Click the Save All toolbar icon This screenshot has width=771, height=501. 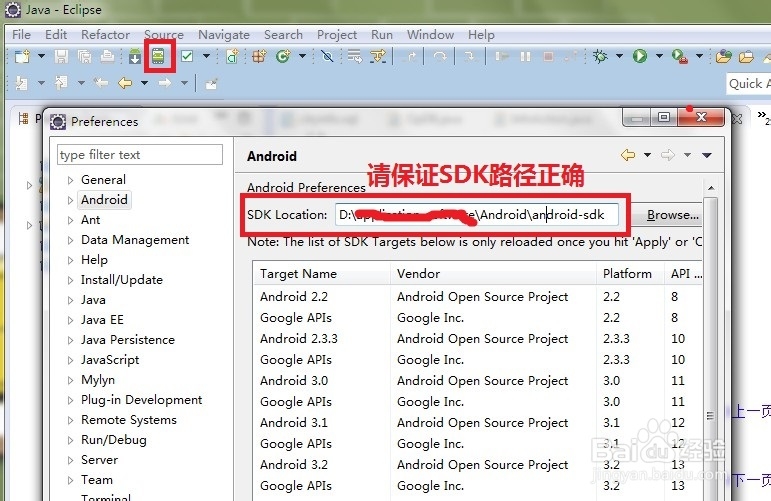(x=85, y=57)
